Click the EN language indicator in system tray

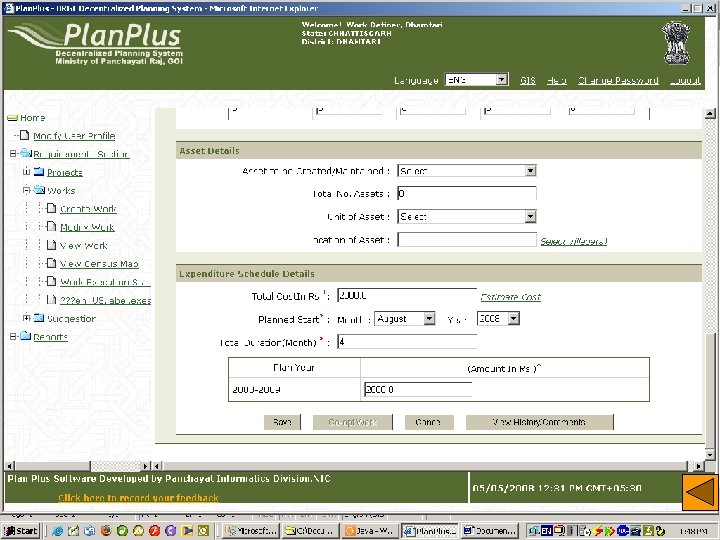click(546, 531)
